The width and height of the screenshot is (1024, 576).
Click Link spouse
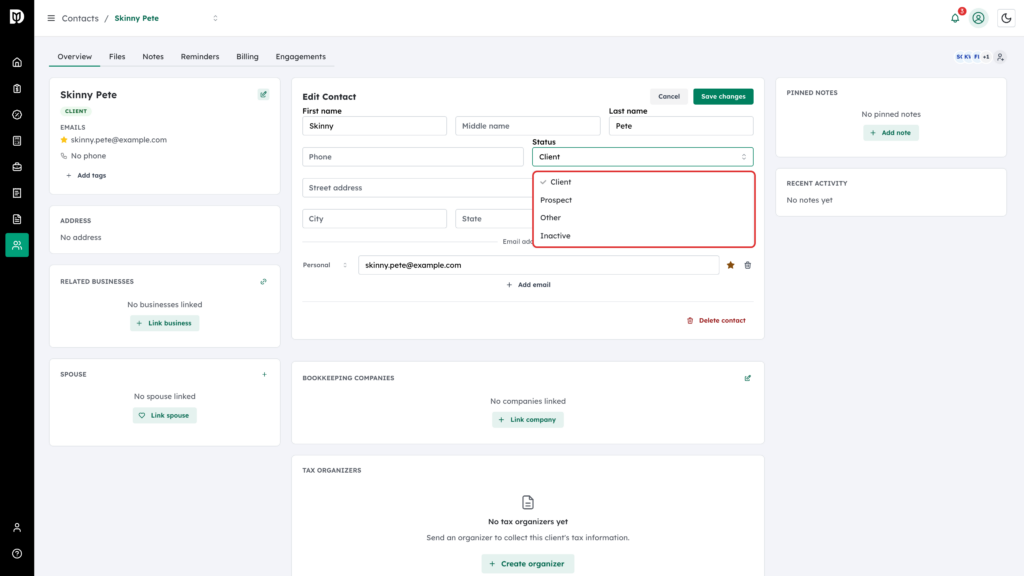pos(165,415)
